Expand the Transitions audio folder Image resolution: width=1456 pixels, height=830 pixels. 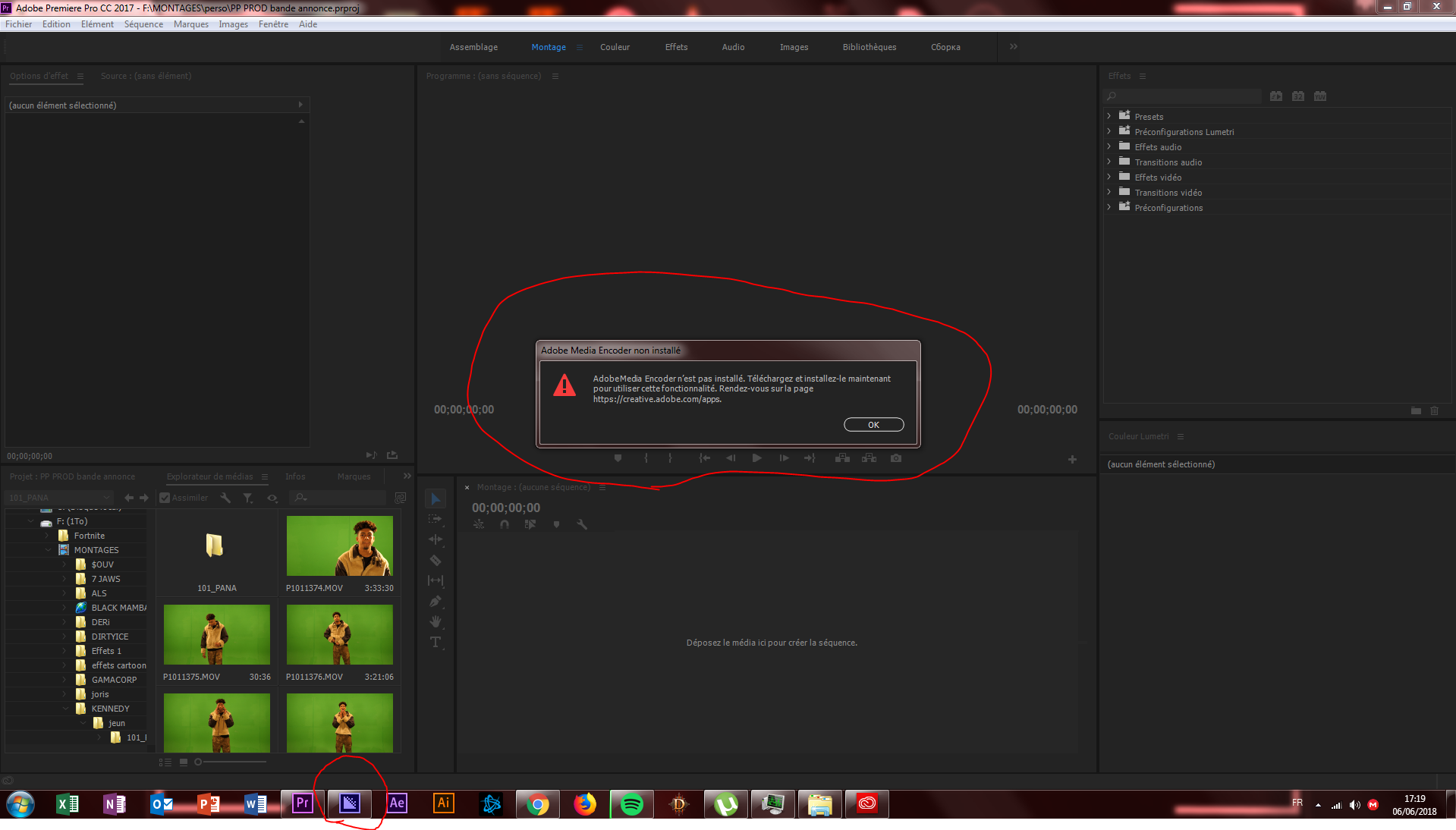1109,162
